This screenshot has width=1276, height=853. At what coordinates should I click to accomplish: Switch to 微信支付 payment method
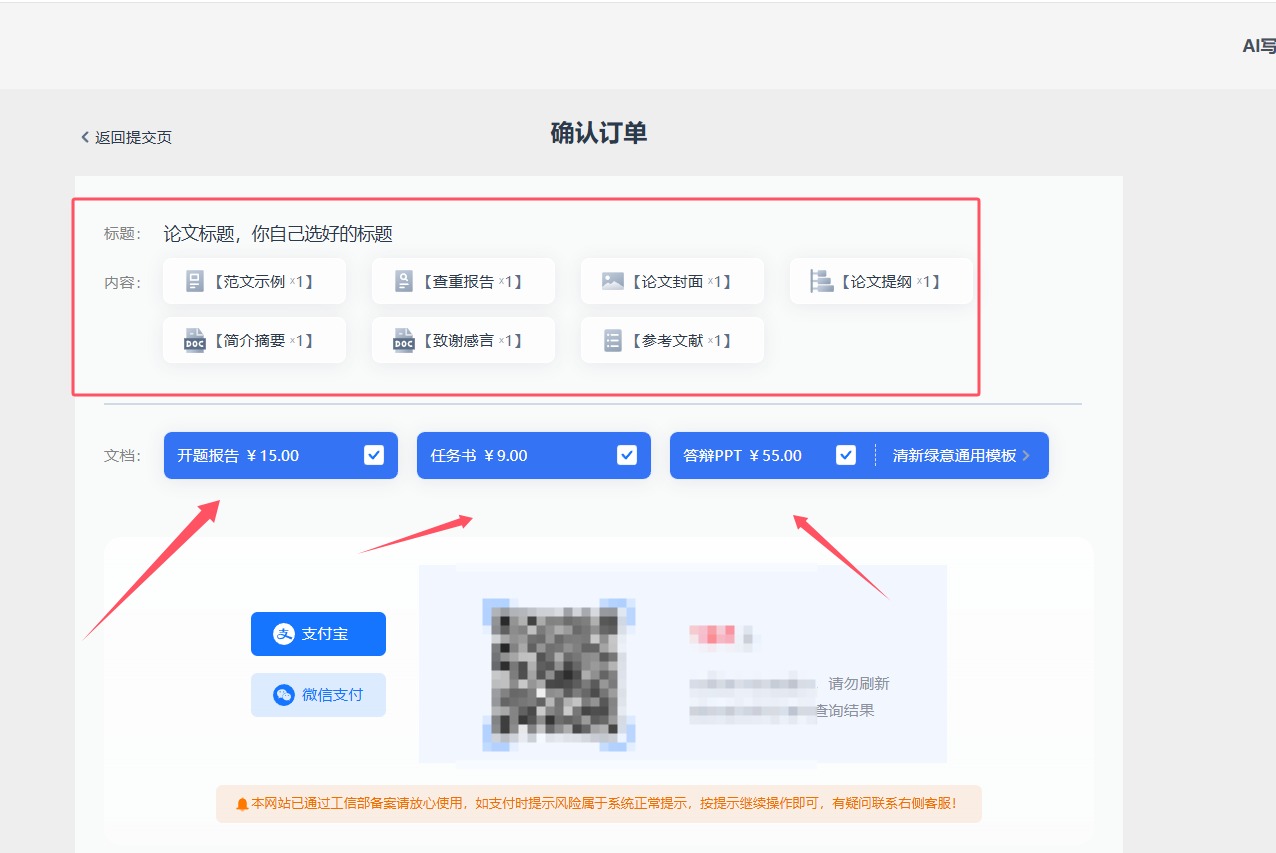[318, 695]
